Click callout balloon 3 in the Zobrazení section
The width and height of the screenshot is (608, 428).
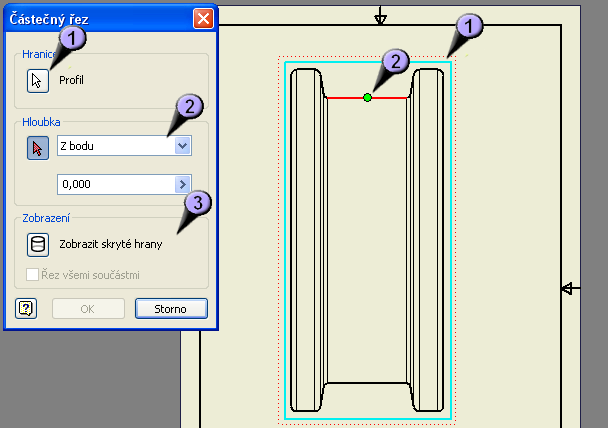196,203
